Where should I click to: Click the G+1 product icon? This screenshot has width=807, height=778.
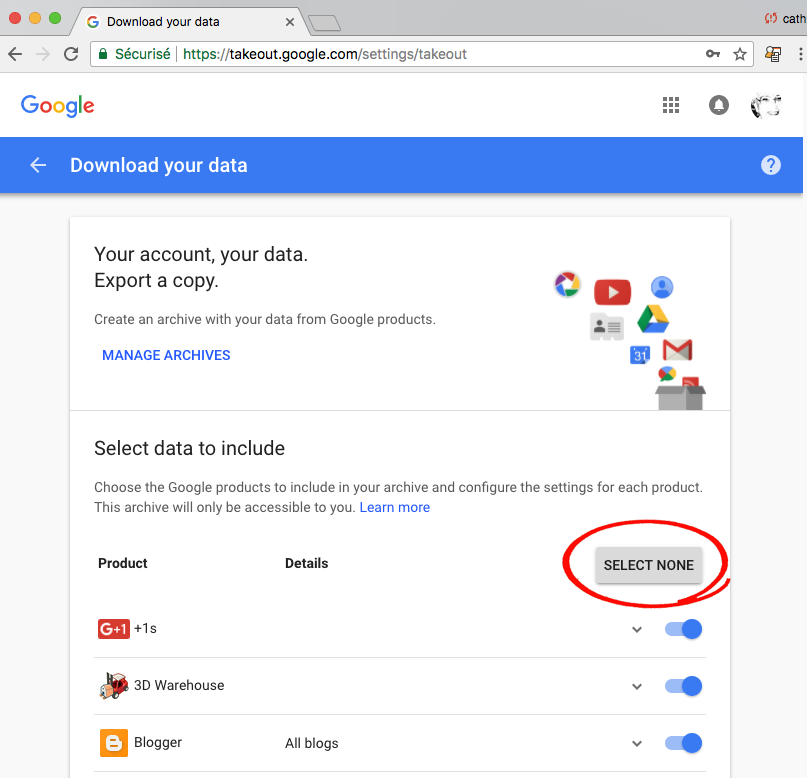coord(114,629)
